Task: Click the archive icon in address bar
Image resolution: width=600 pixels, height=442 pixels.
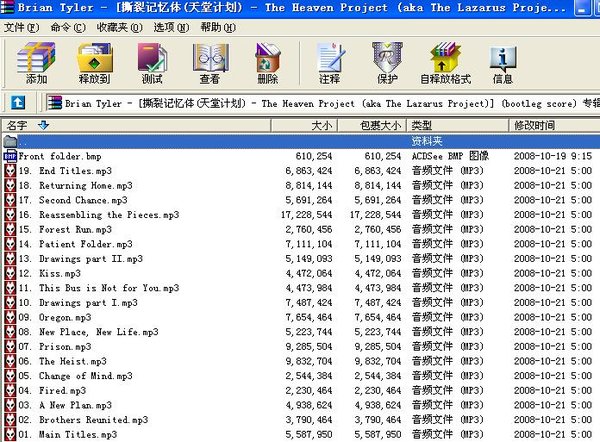Action: 54,103
